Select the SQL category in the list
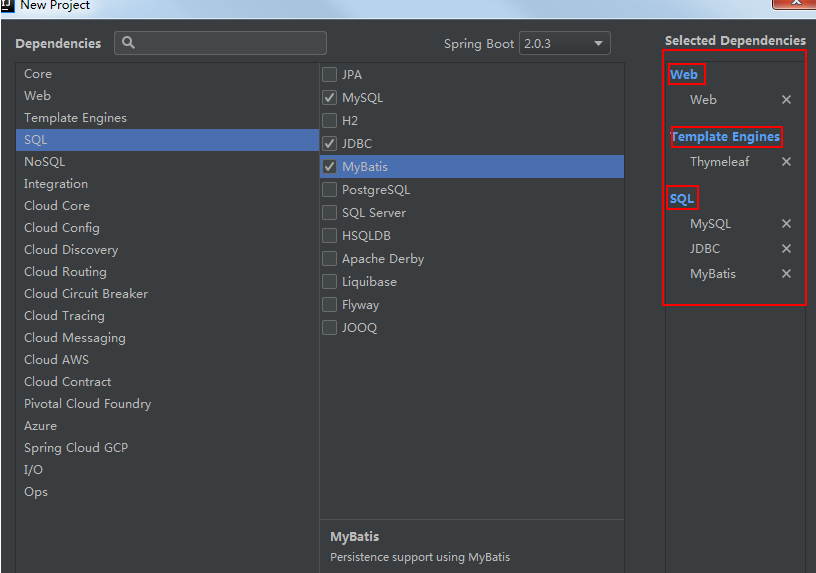This screenshot has width=816, height=573. (167, 140)
